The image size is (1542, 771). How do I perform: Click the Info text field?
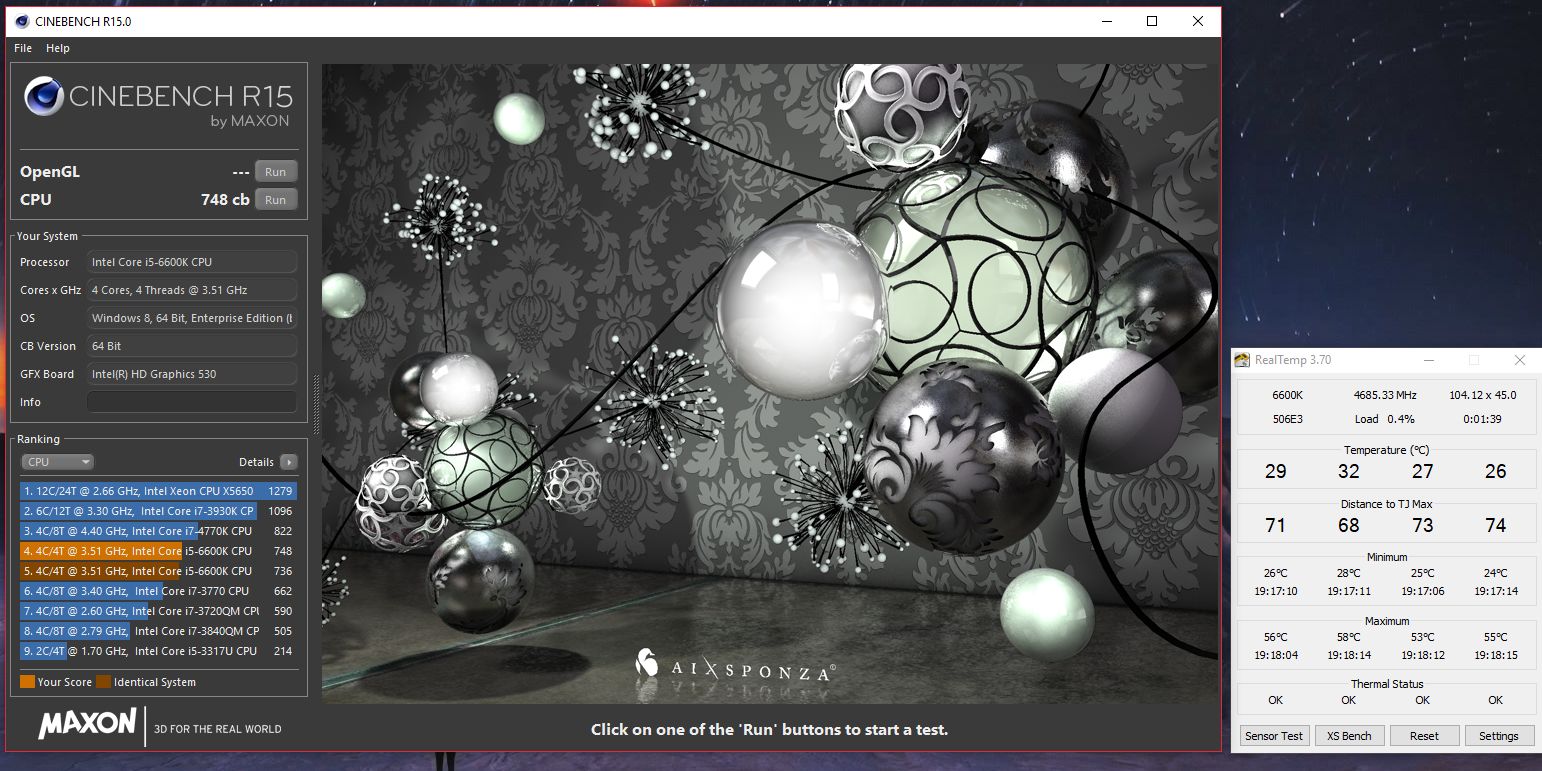coord(192,402)
